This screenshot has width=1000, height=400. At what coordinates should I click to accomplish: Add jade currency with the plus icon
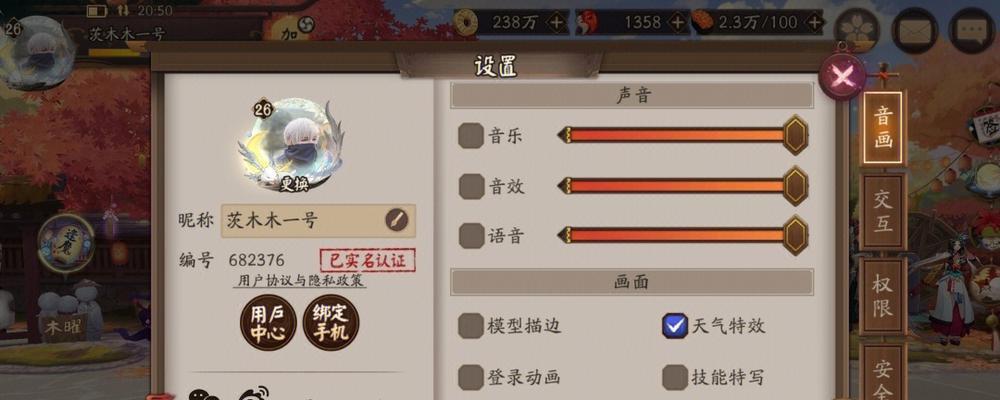(678, 23)
